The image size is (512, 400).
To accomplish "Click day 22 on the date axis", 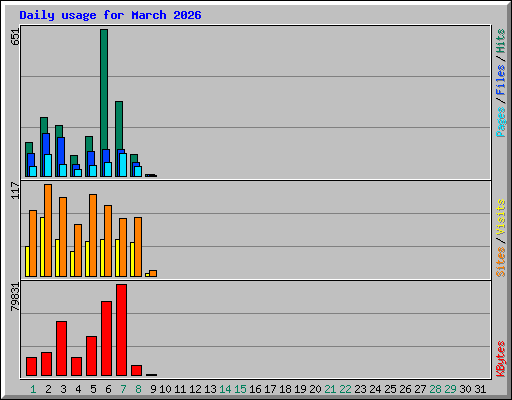I will (345, 389).
